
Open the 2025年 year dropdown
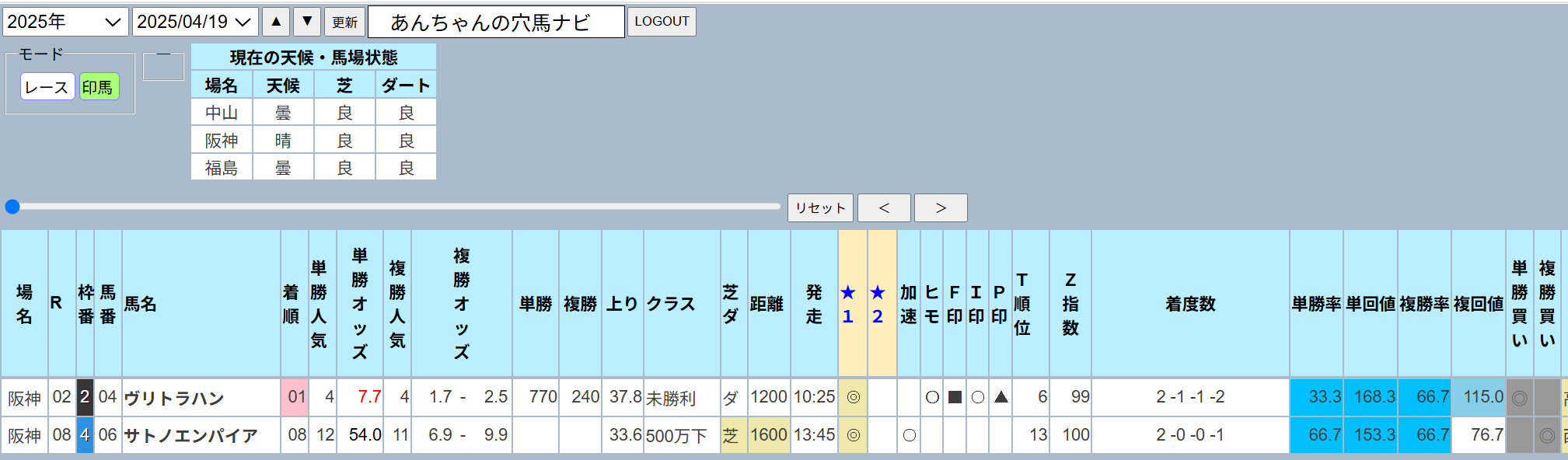(65, 22)
